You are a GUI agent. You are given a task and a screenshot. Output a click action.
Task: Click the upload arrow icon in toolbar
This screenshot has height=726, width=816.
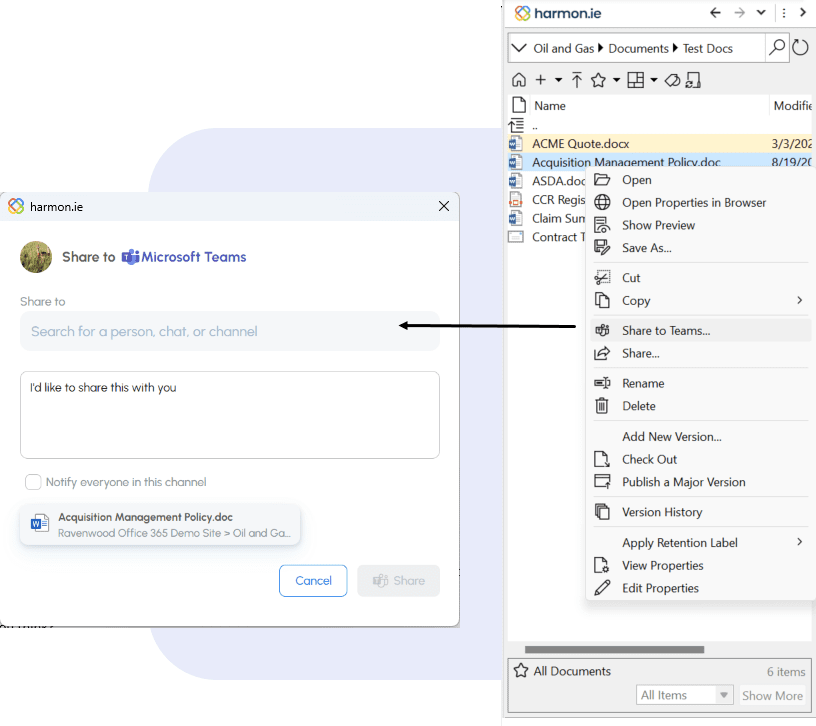(x=577, y=80)
